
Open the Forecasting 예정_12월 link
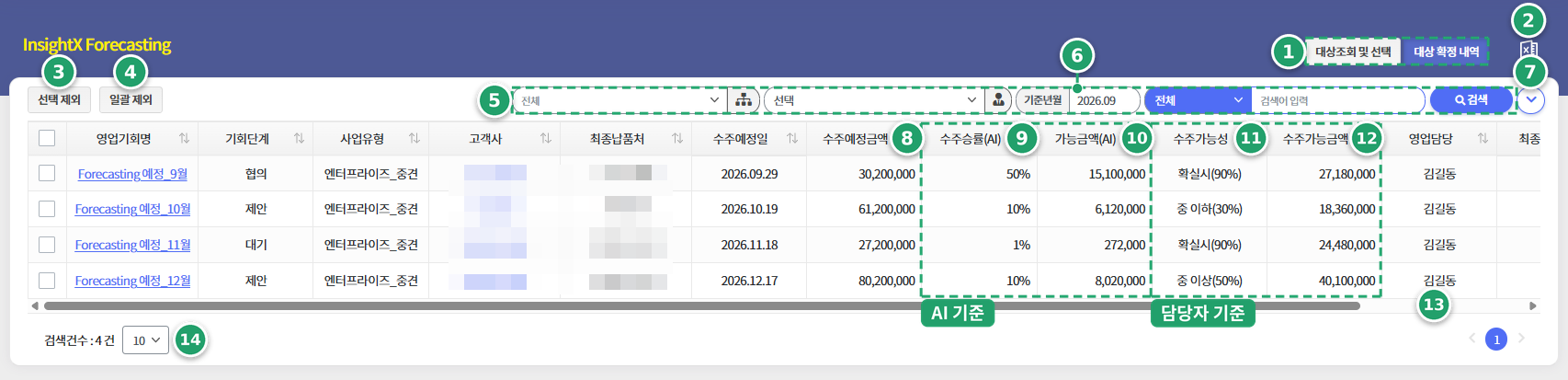[132, 281]
